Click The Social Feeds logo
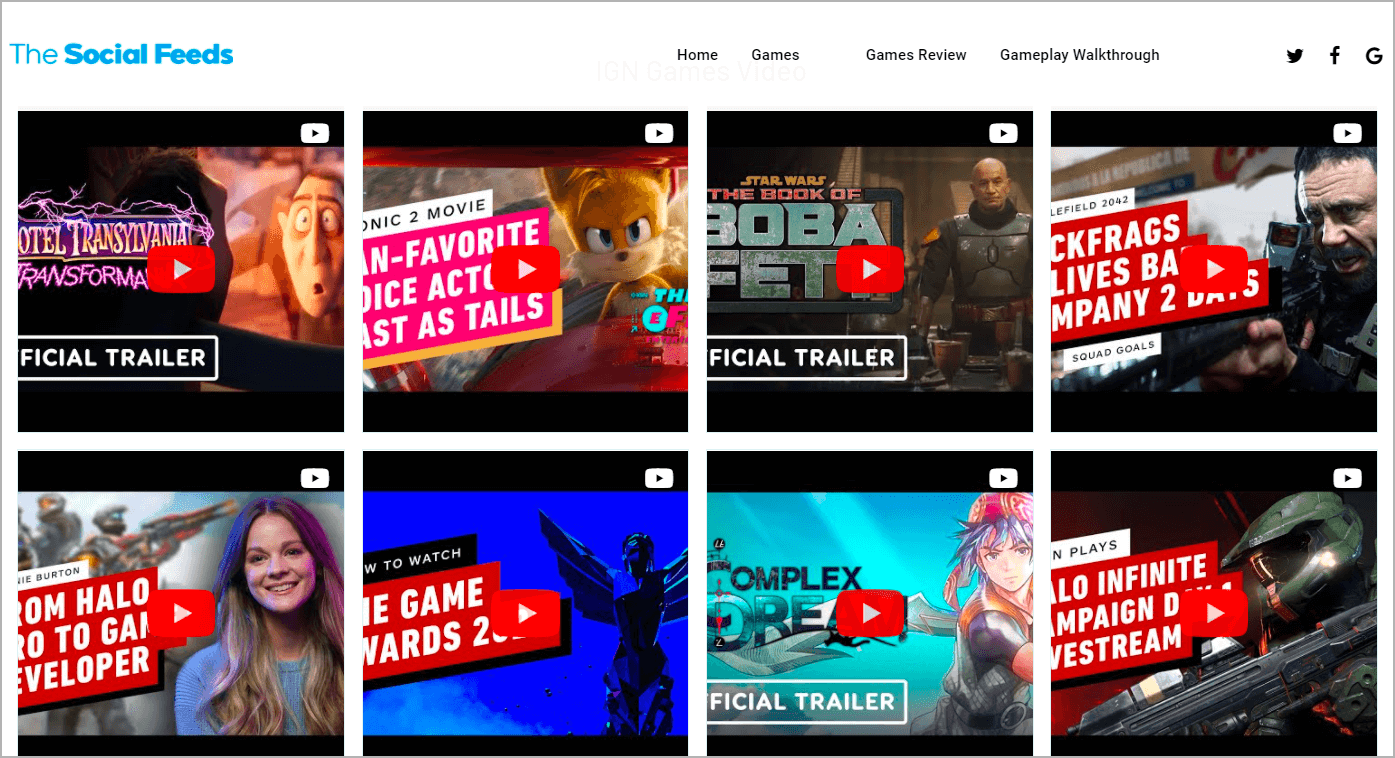Viewport: 1395px width, 758px height. tap(122, 54)
